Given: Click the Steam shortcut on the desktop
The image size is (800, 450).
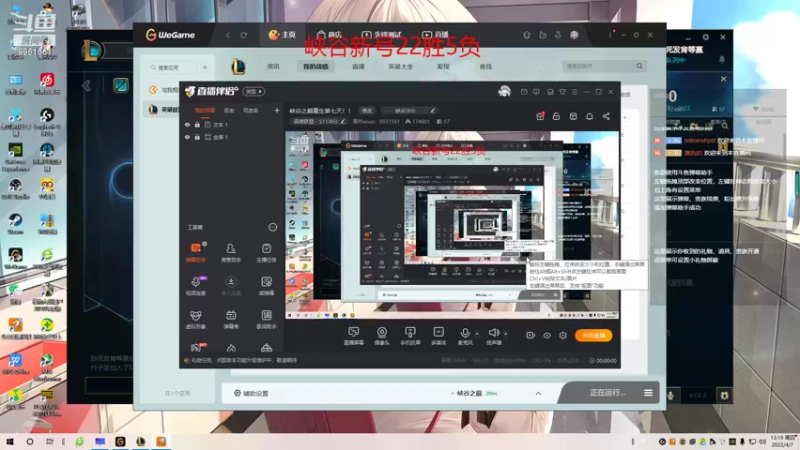Looking at the screenshot, I should [x=15, y=224].
